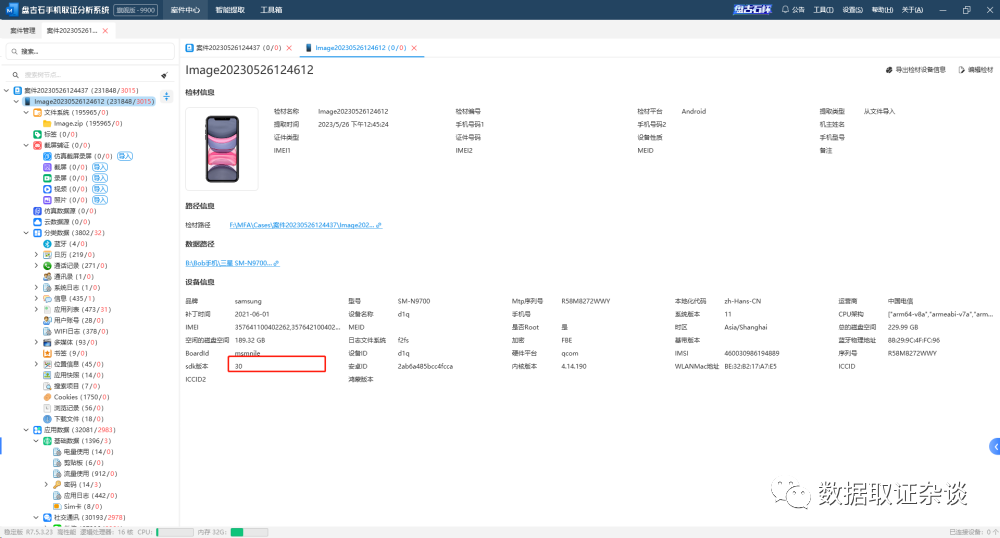Click the edit icon beside 编辑检材

point(962,70)
